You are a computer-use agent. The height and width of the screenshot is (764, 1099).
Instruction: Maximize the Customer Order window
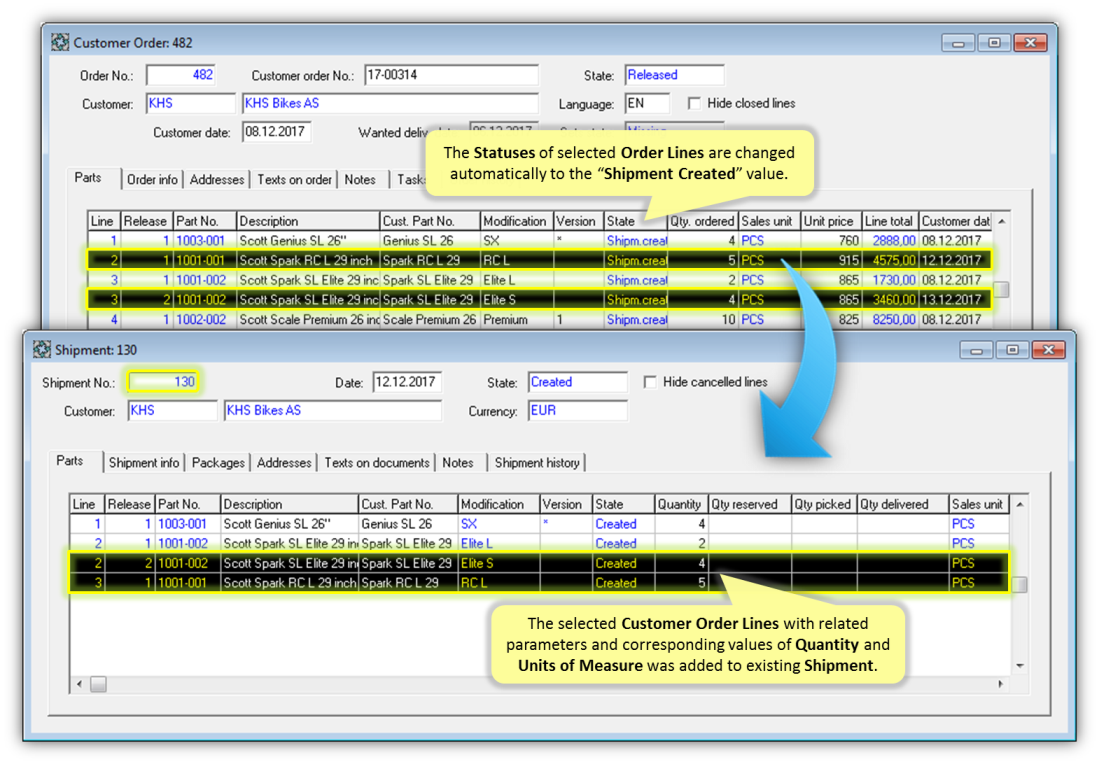tap(994, 43)
